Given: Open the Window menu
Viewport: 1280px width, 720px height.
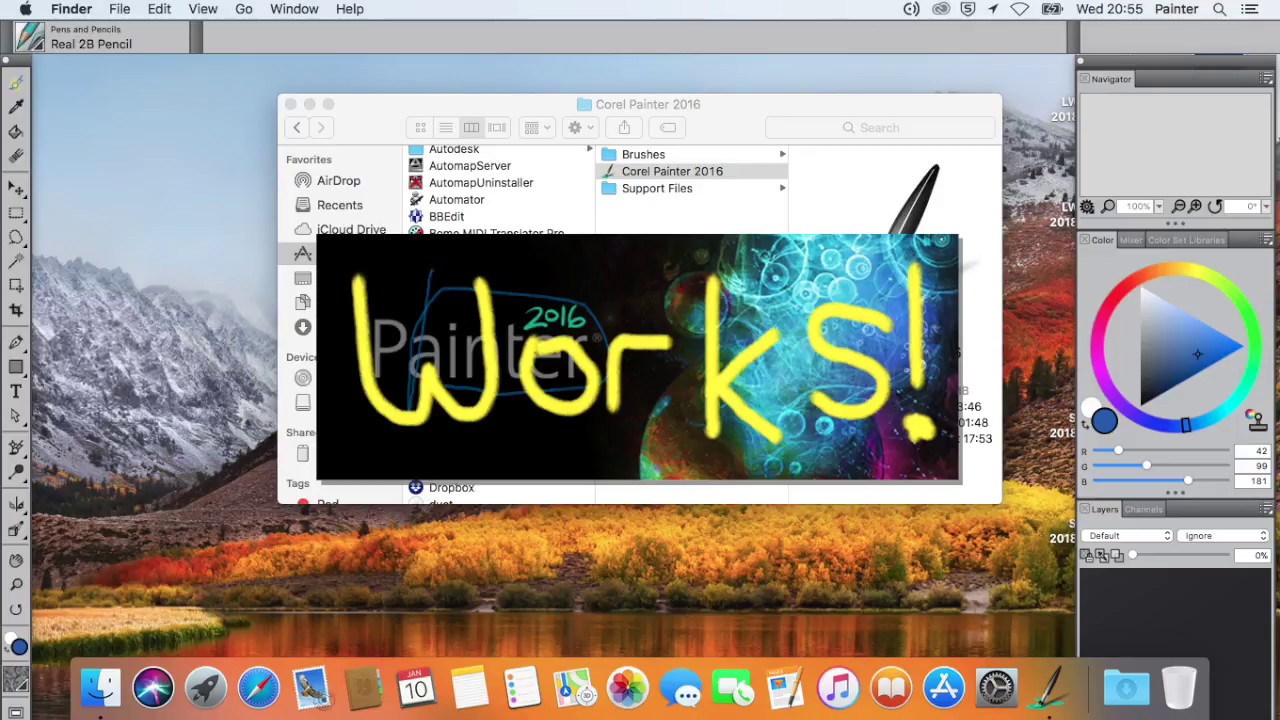Looking at the screenshot, I should click(294, 9).
